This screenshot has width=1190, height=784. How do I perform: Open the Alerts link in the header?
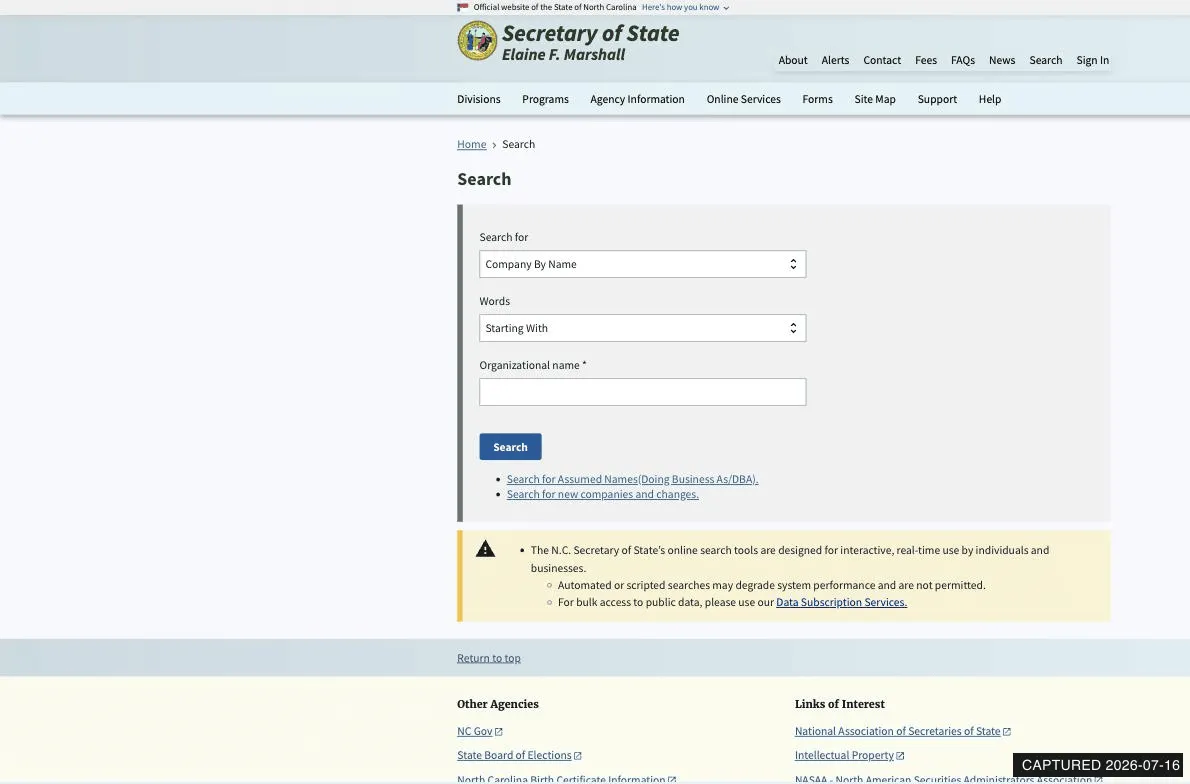point(835,60)
